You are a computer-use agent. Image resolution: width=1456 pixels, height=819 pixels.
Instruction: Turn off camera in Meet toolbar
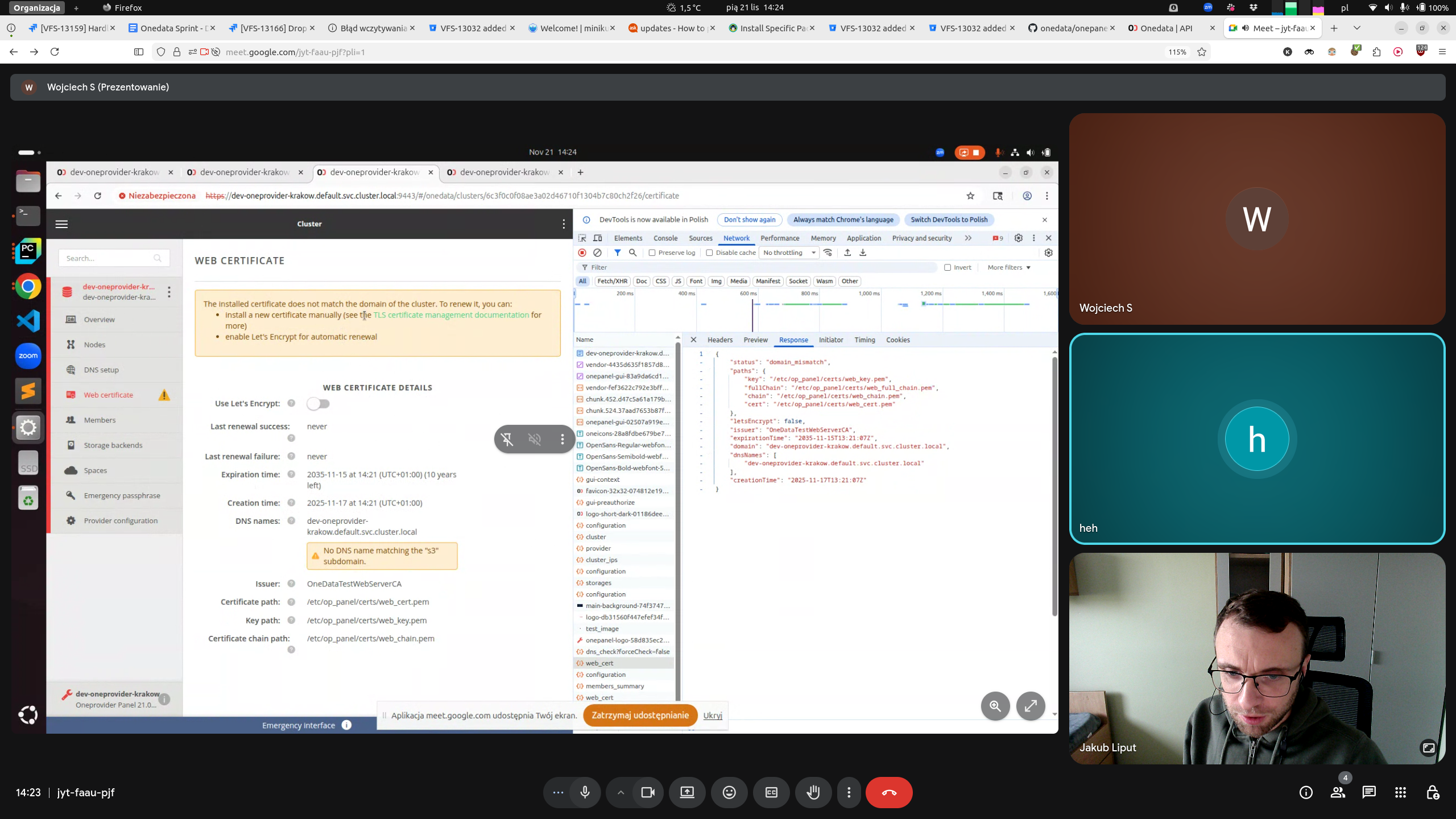[648, 792]
